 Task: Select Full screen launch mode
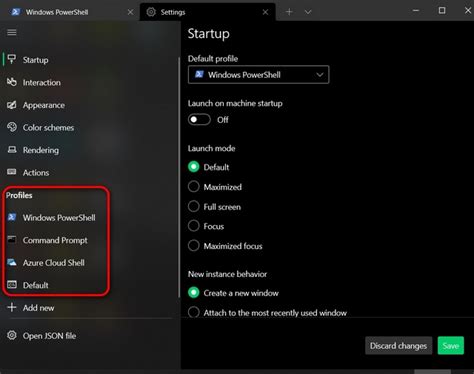pyautogui.click(x=194, y=206)
